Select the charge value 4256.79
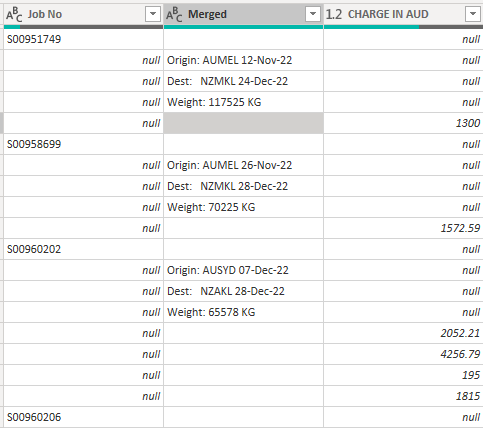 click(x=403, y=354)
